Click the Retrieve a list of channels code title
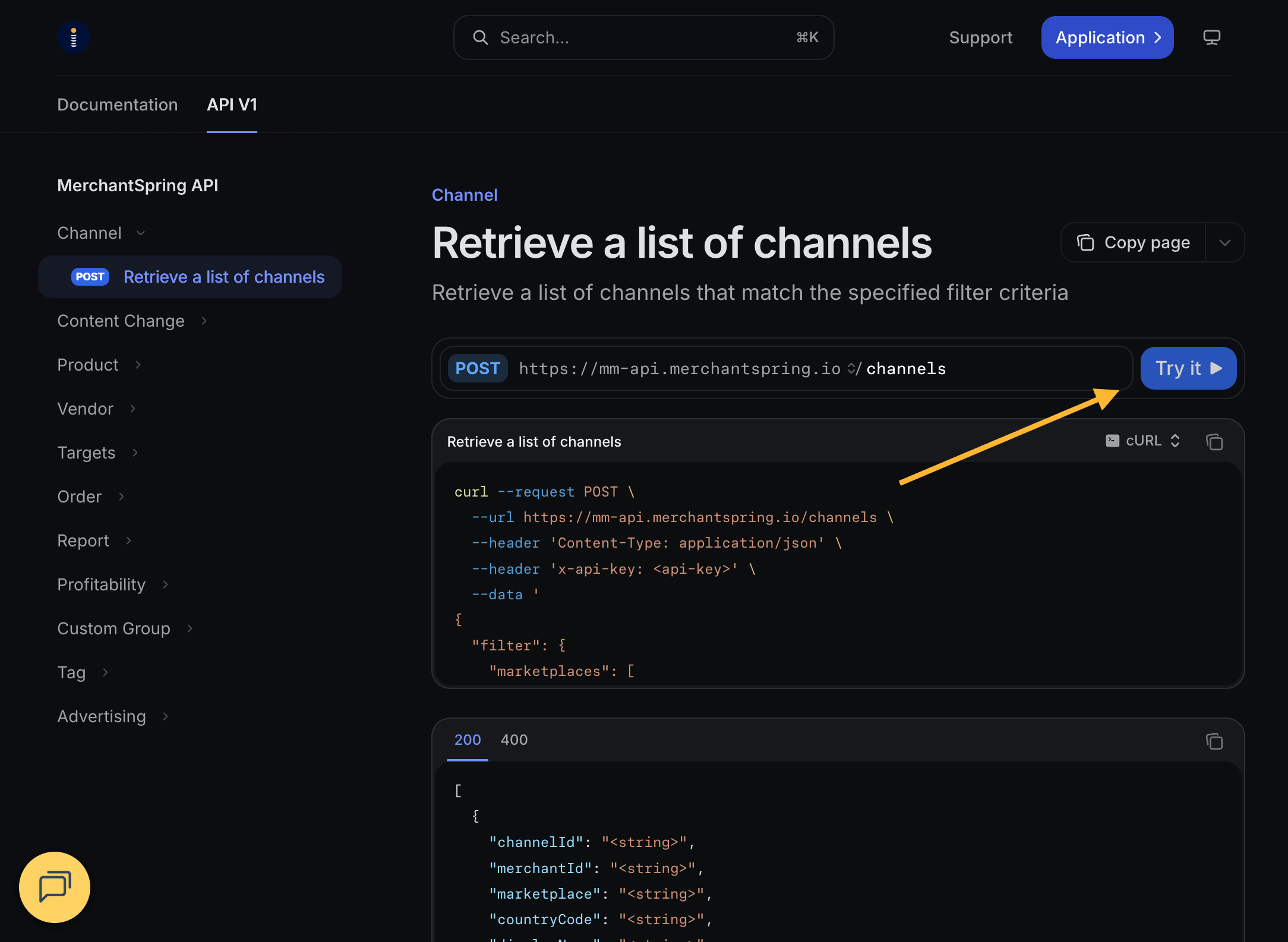 point(534,441)
